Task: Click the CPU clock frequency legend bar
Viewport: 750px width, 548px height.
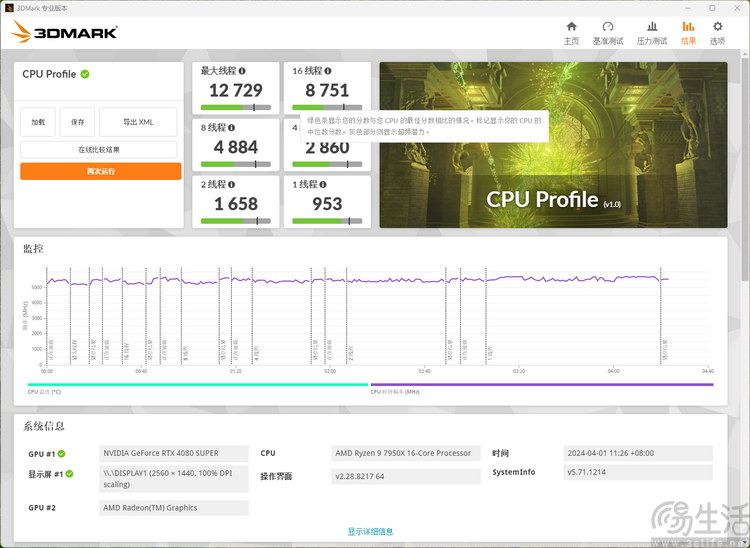Action: pos(542,384)
